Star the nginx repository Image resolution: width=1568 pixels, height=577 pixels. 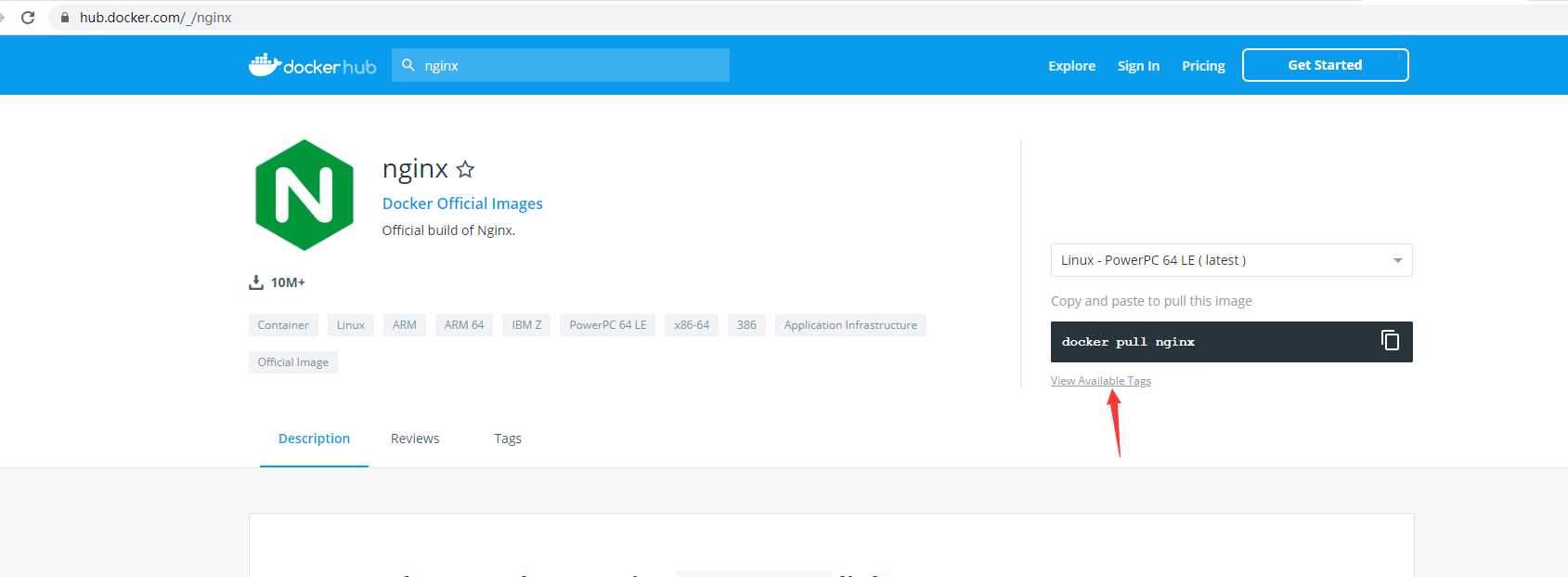tap(465, 169)
